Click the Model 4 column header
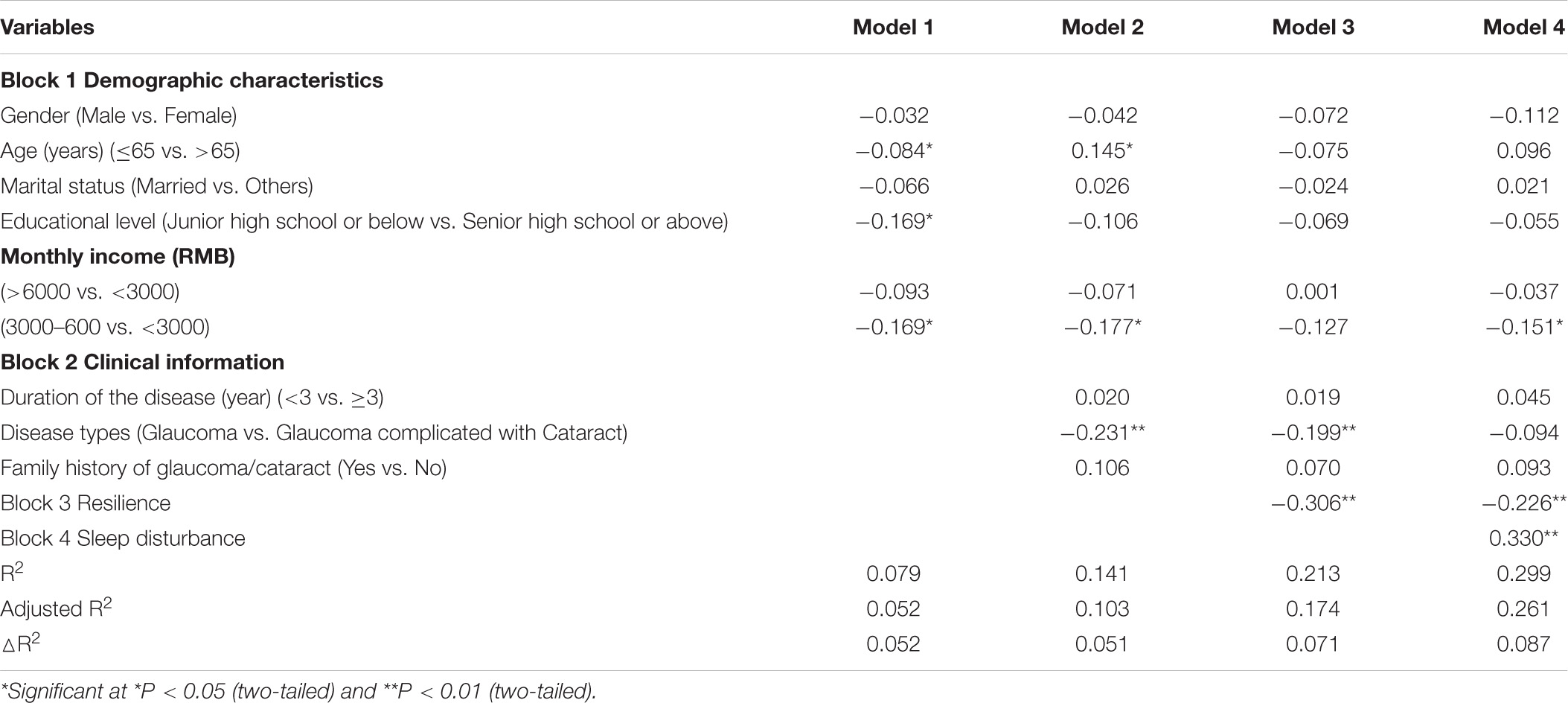Screen dimensions: 1568x703 (1523, 28)
